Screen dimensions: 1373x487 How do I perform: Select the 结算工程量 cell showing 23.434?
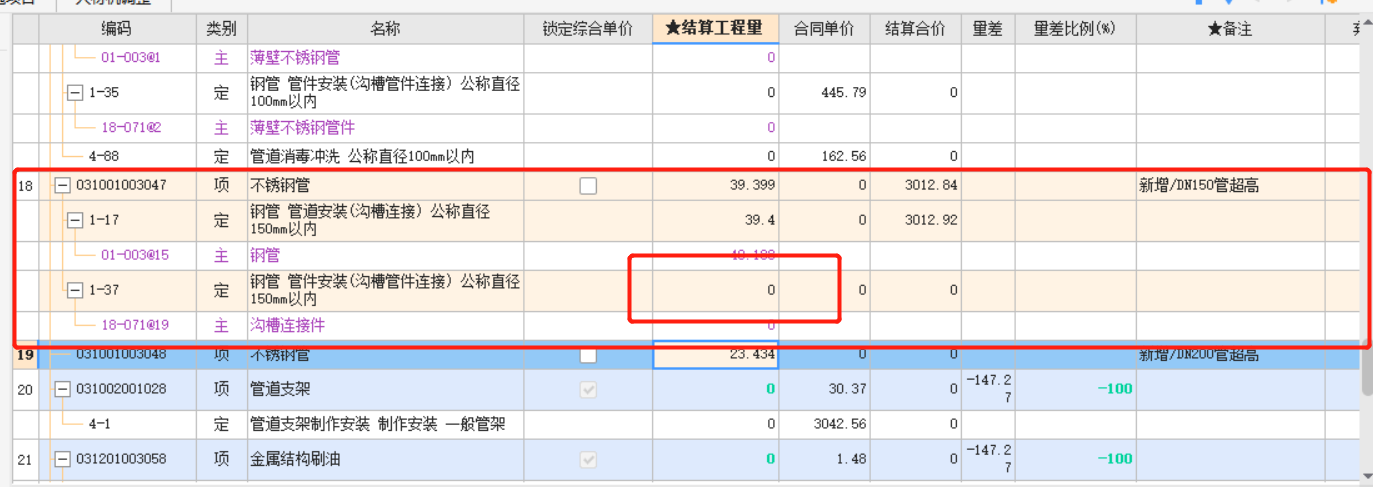point(715,355)
